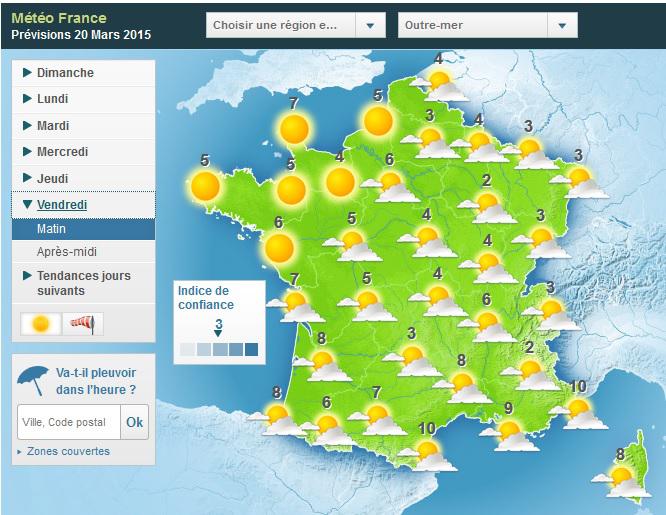666x515 pixels.
Task: Click the cloudy-sun icon marked 2 in the Alps
Action: [530, 374]
